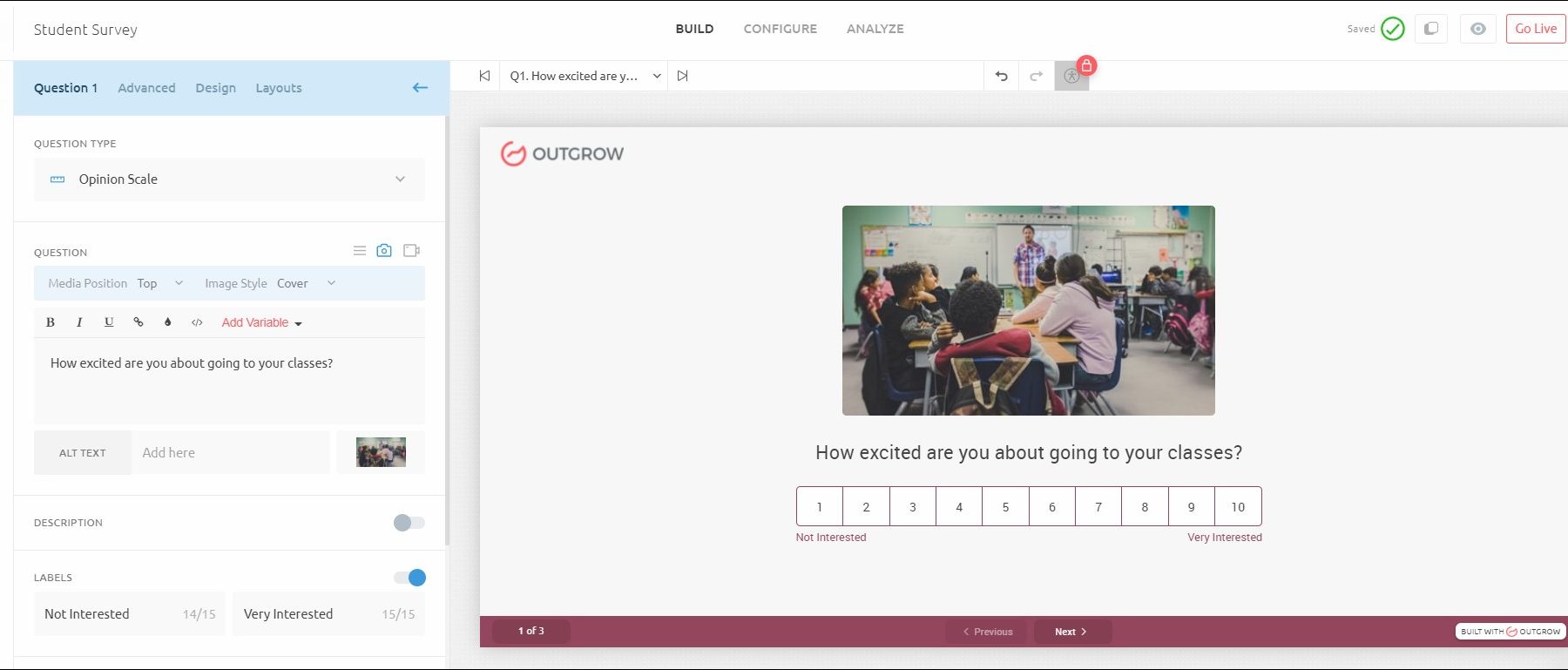Enable the Description toggle
This screenshot has width=1568, height=670.
409,523
